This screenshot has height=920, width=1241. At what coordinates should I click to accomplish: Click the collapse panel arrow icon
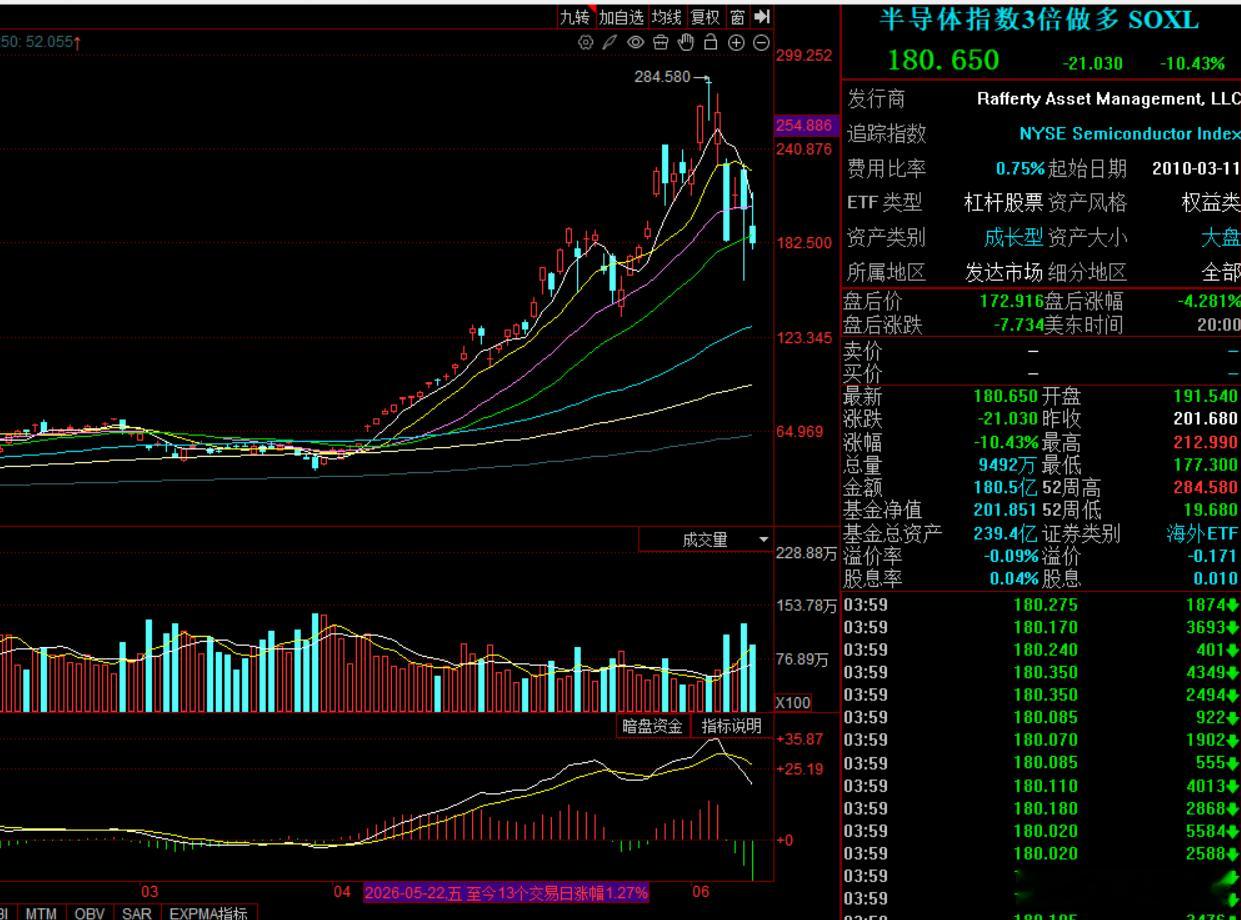point(762,17)
